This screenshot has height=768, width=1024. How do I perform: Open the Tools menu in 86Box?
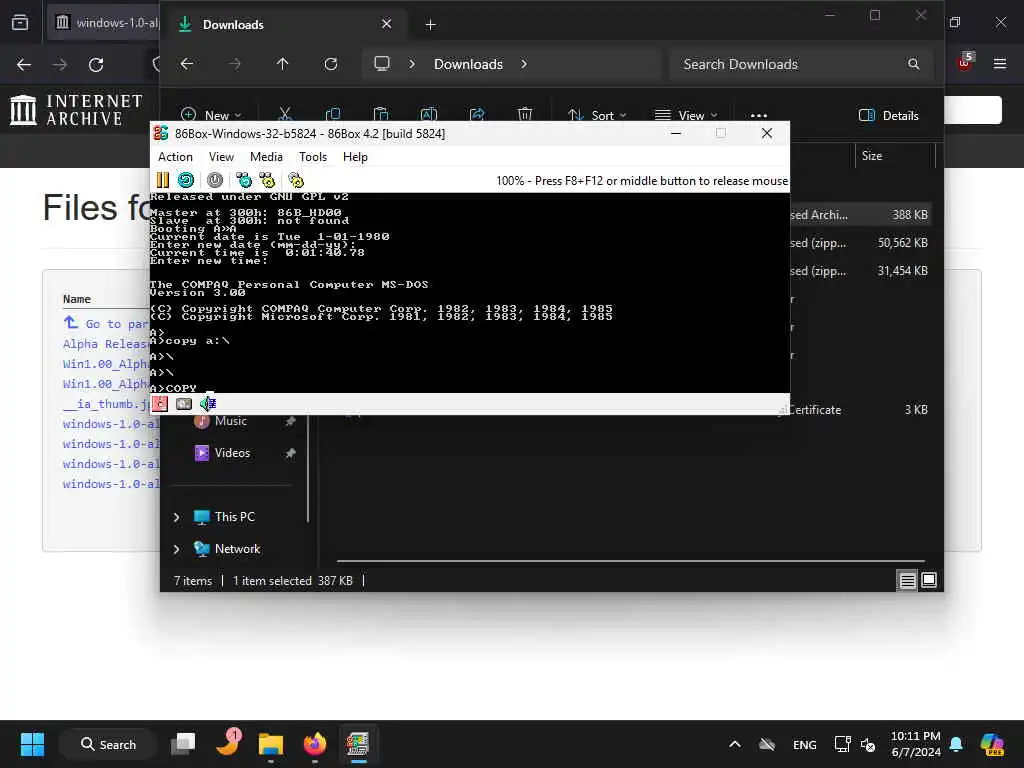pyautogui.click(x=313, y=157)
